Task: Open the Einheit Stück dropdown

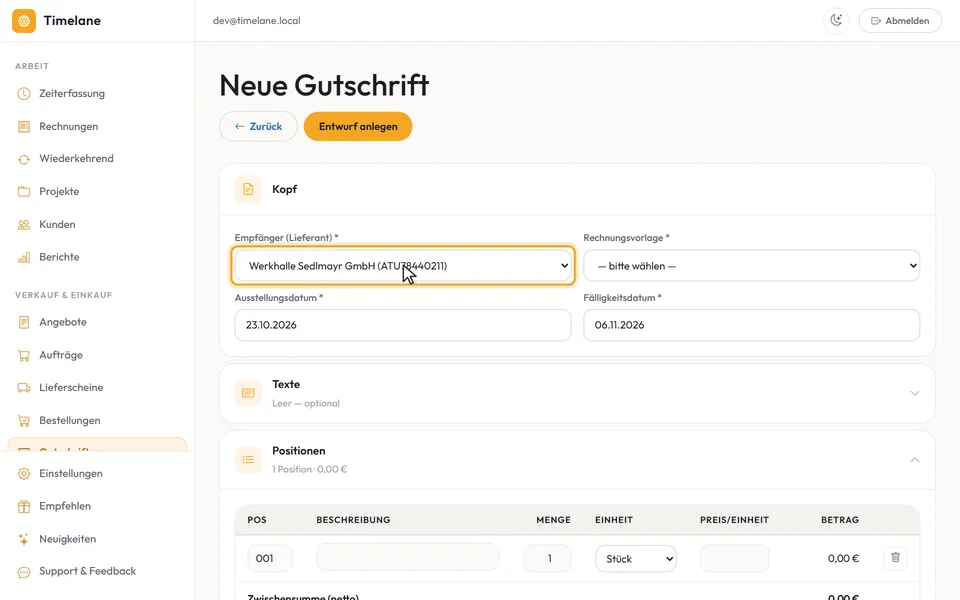Action: (636, 559)
